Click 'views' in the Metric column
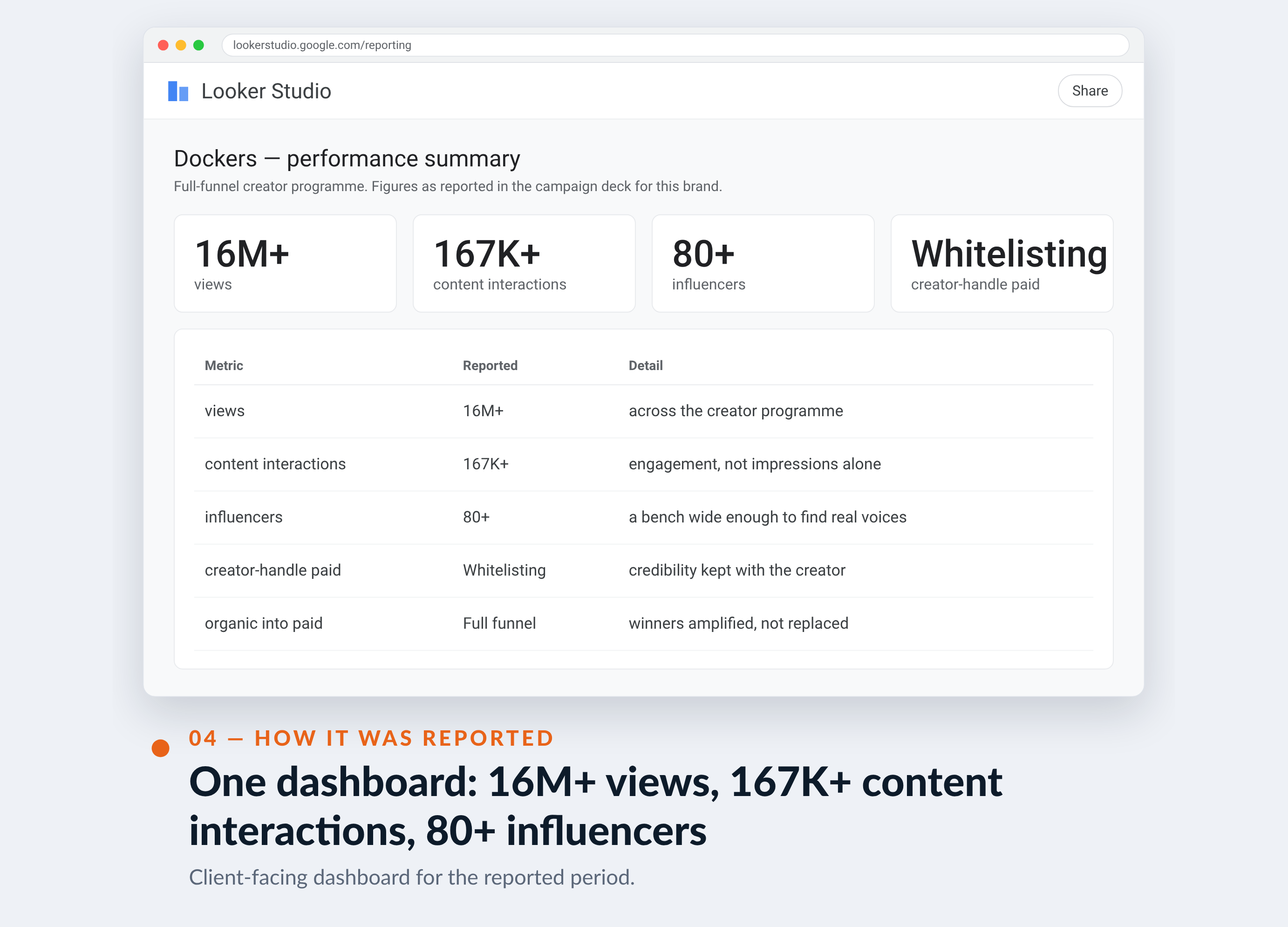The width and height of the screenshot is (1288, 927). [225, 411]
